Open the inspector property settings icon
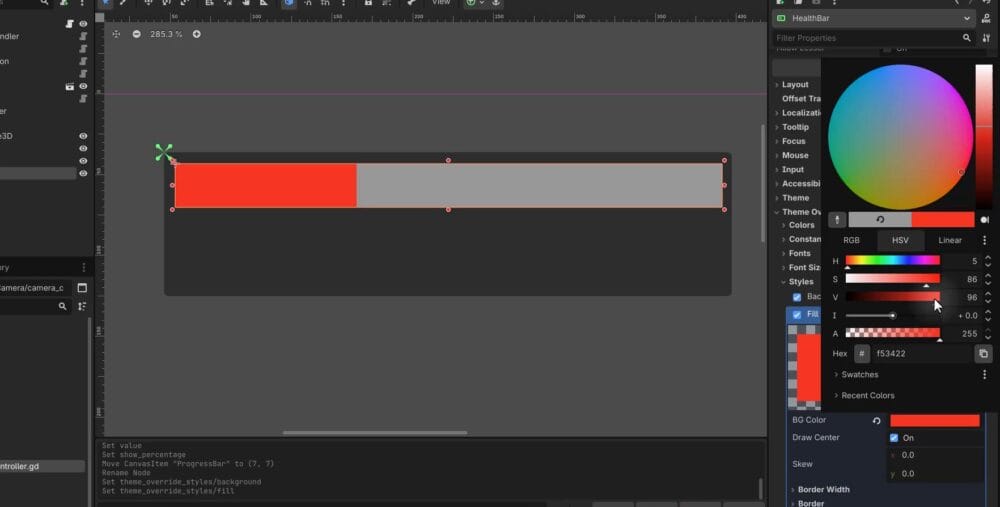 pyautogui.click(x=986, y=38)
